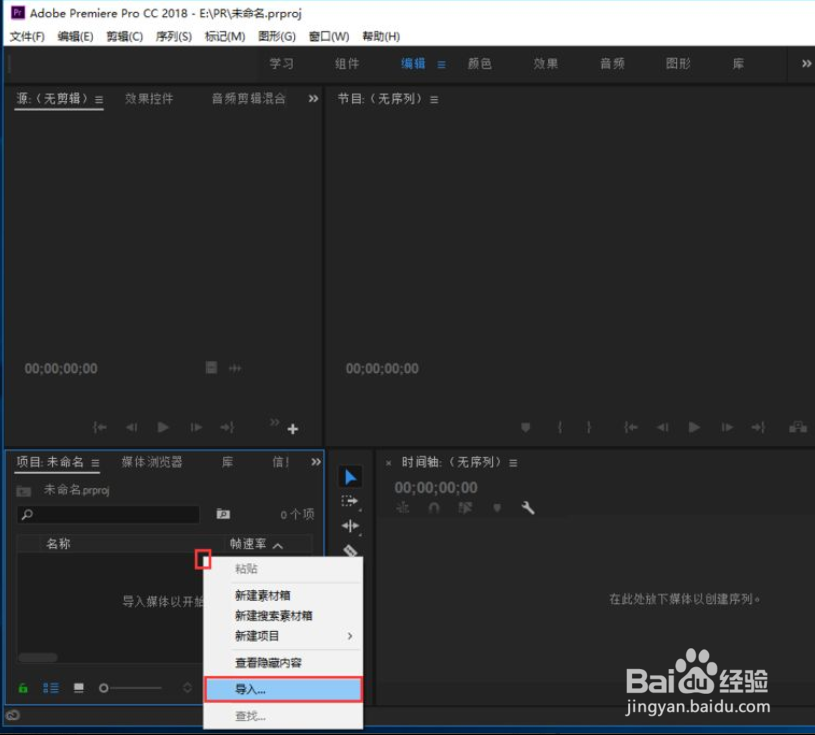Expand the 新建项目 submenu arrow

pyautogui.click(x=350, y=636)
